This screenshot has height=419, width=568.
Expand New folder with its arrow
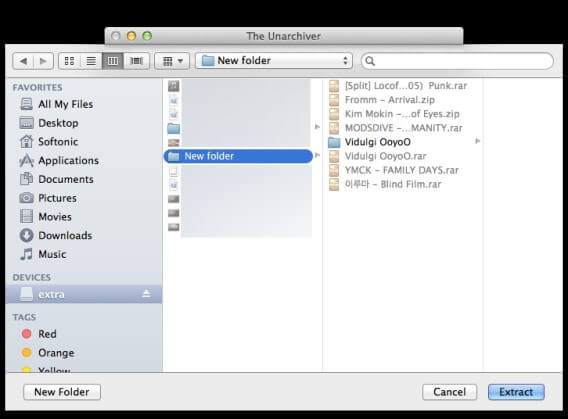pyautogui.click(x=317, y=156)
